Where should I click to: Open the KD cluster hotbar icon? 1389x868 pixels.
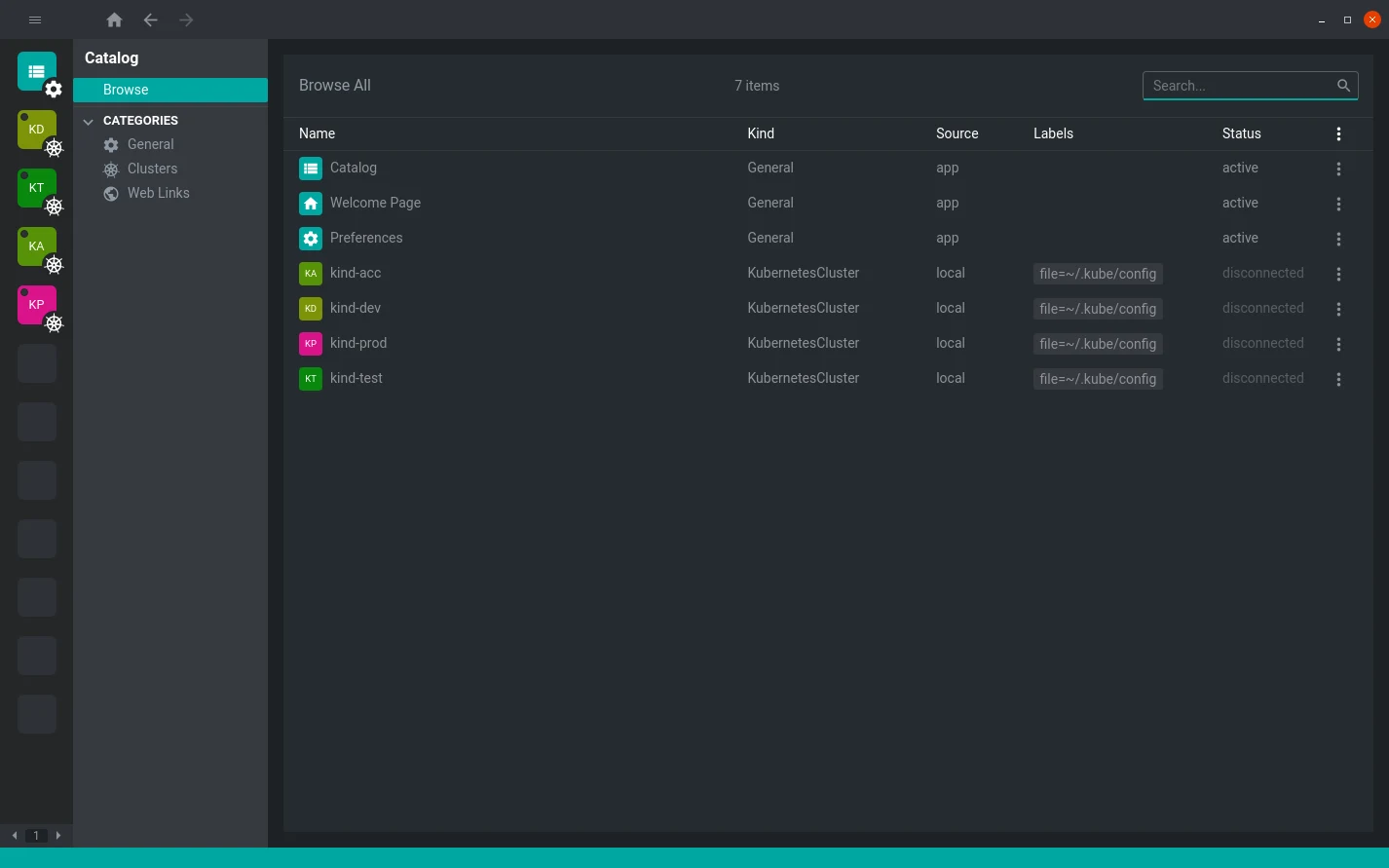pyautogui.click(x=37, y=130)
